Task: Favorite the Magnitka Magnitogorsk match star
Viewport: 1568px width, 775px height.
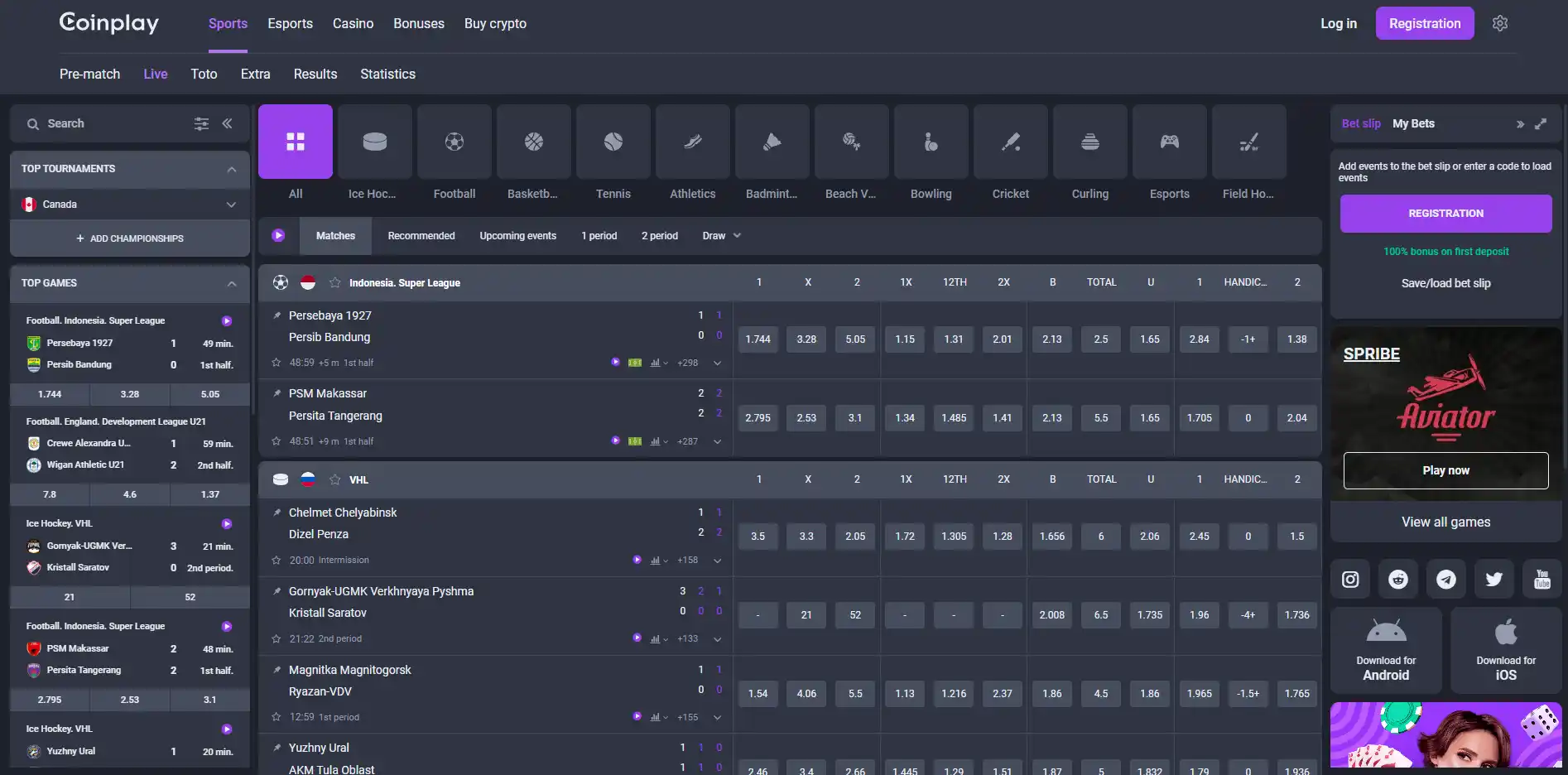Action: 277,717
